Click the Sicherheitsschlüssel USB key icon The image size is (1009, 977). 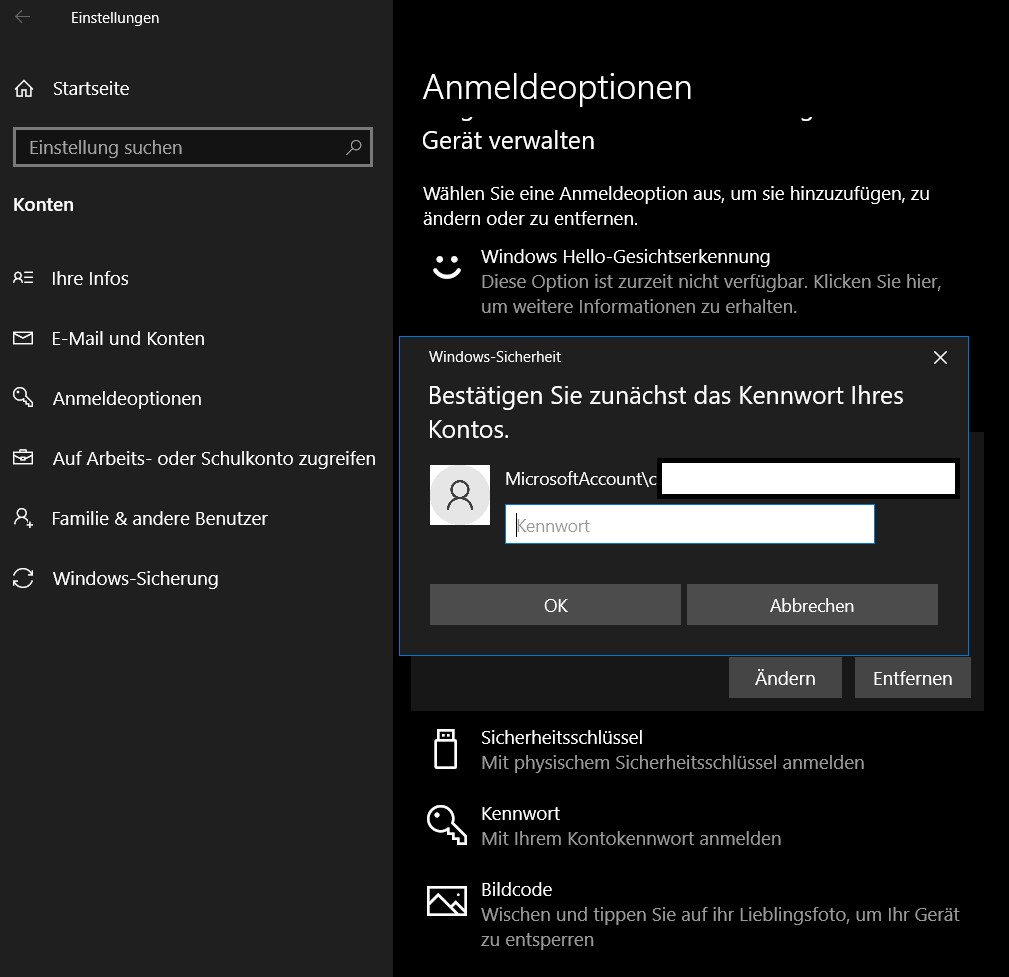tap(445, 749)
